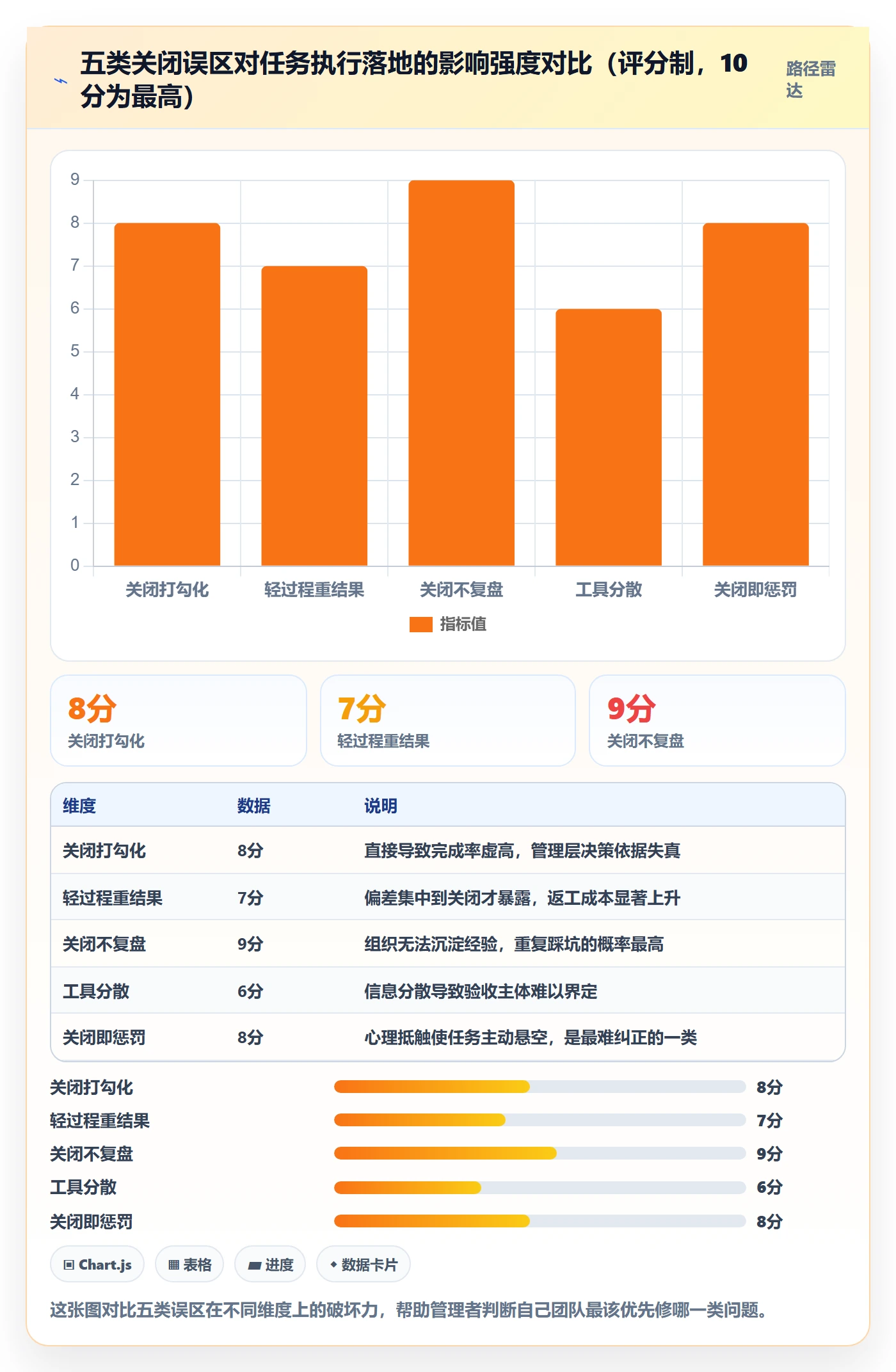Click the 9分 value in the table

coord(250,944)
